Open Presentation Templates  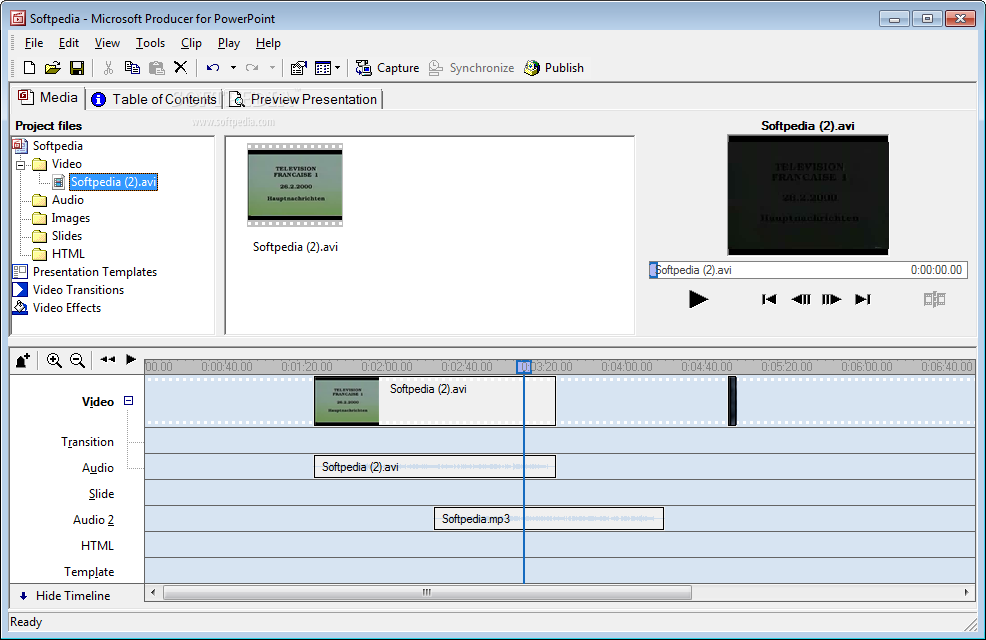(x=95, y=272)
